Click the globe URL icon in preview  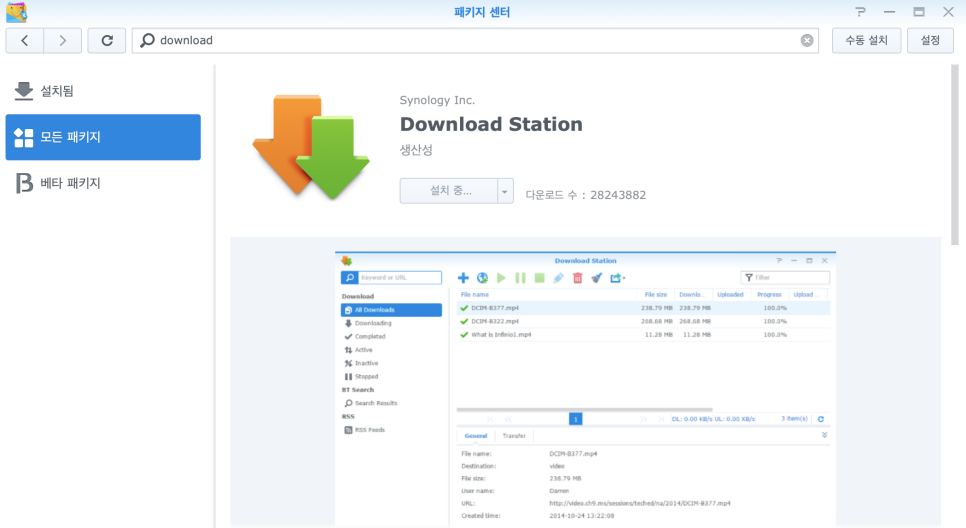(x=482, y=278)
